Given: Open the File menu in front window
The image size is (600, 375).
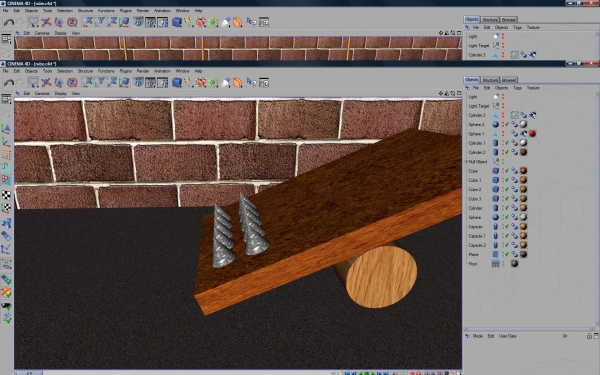Looking at the screenshot, I should 6,71.
